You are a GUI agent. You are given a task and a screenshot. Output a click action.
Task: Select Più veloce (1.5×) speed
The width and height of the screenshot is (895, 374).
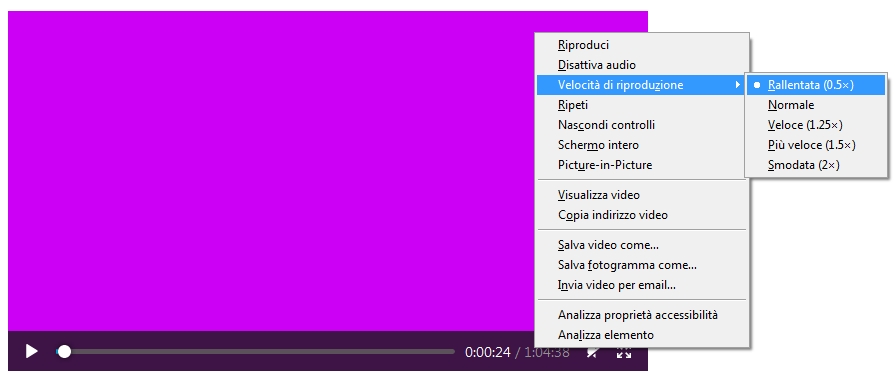pyautogui.click(x=816, y=145)
